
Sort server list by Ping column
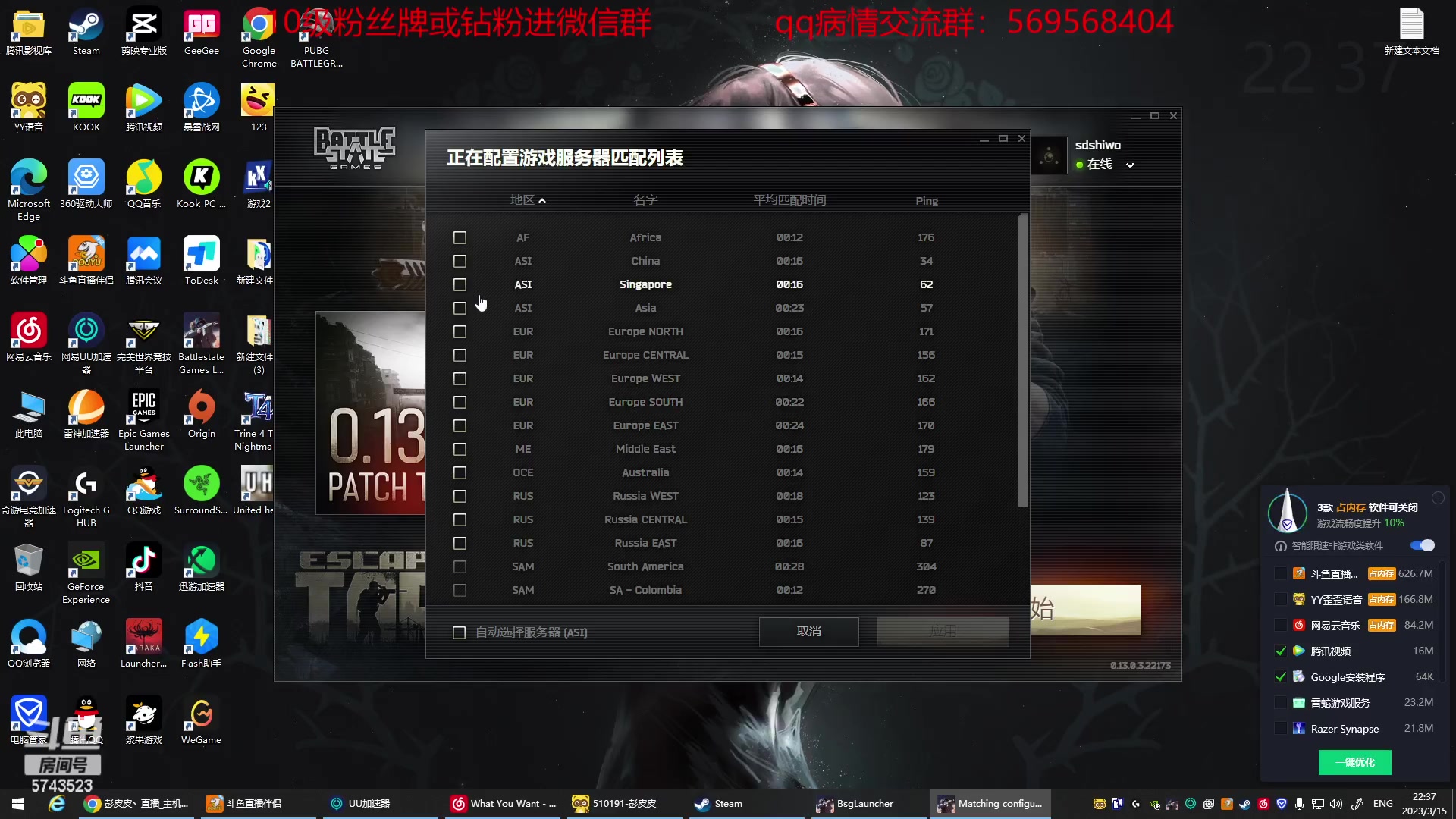tap(926, 201)
